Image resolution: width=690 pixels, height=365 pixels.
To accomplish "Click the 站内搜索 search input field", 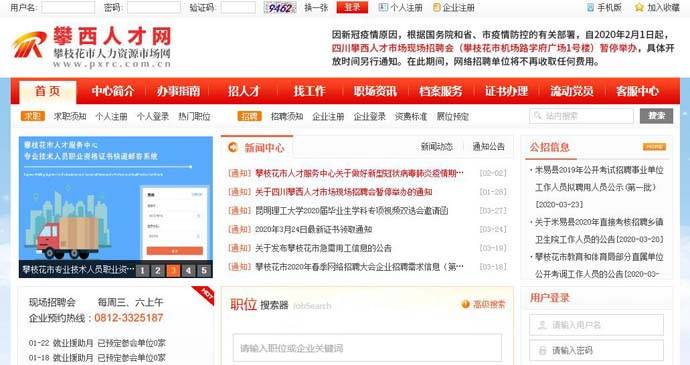I will pos(581,116).
